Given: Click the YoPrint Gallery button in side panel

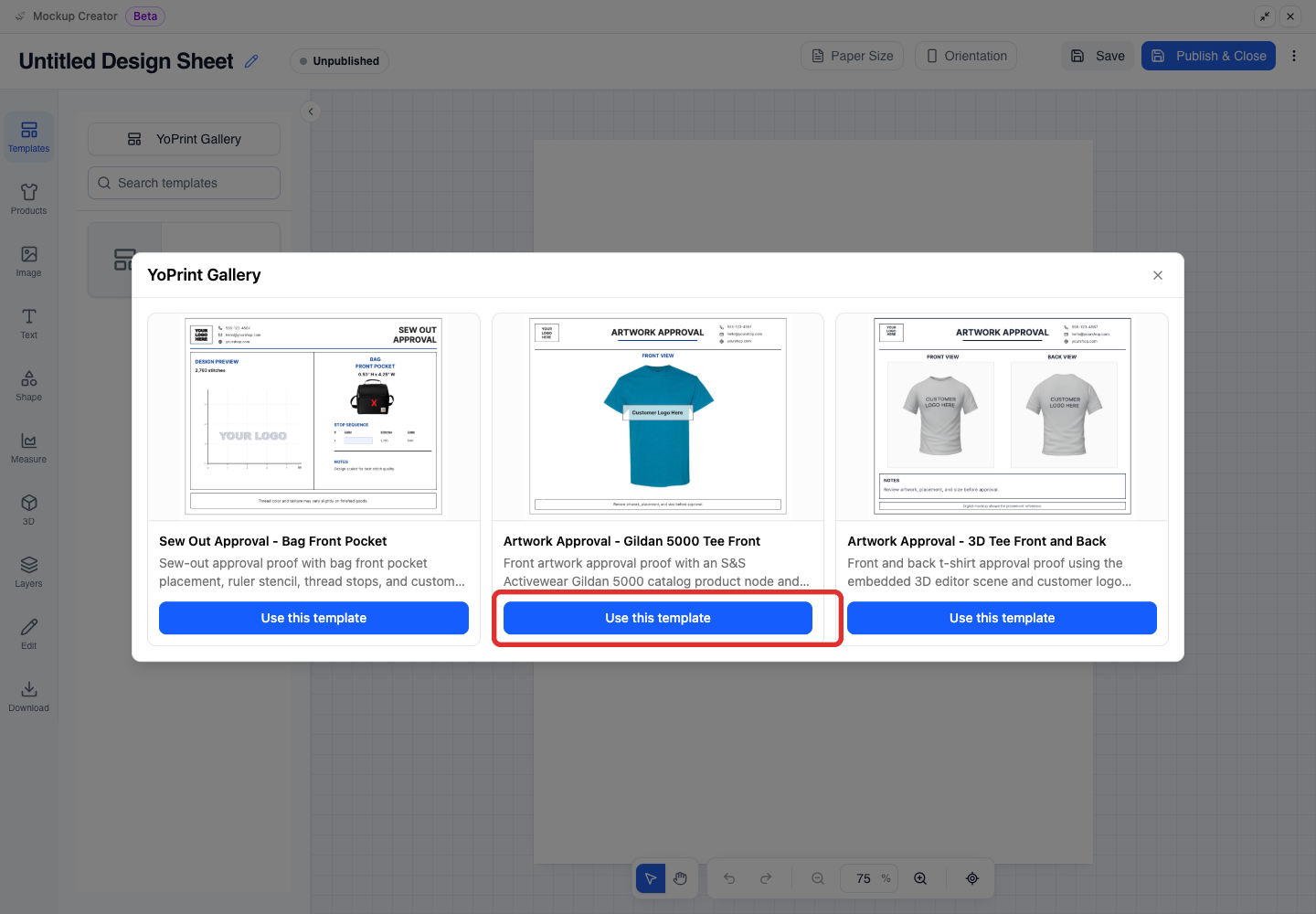Looking at the screenshot, I should [x=184, y=139].
